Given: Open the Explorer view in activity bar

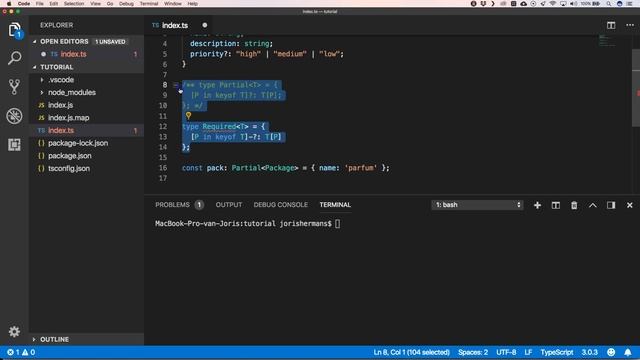Looking at the screenshot, I should pos(14,30).
